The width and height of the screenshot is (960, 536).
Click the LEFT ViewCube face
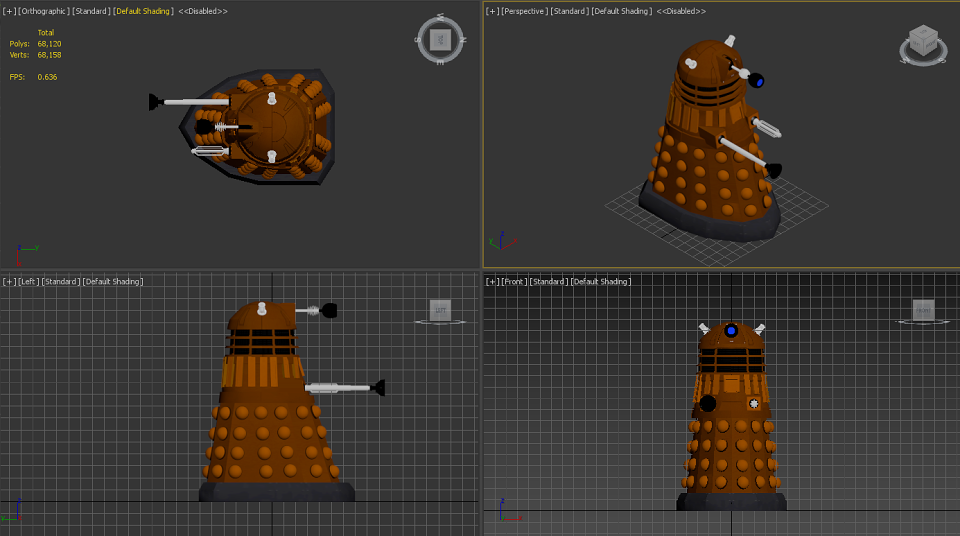(440, 310)
